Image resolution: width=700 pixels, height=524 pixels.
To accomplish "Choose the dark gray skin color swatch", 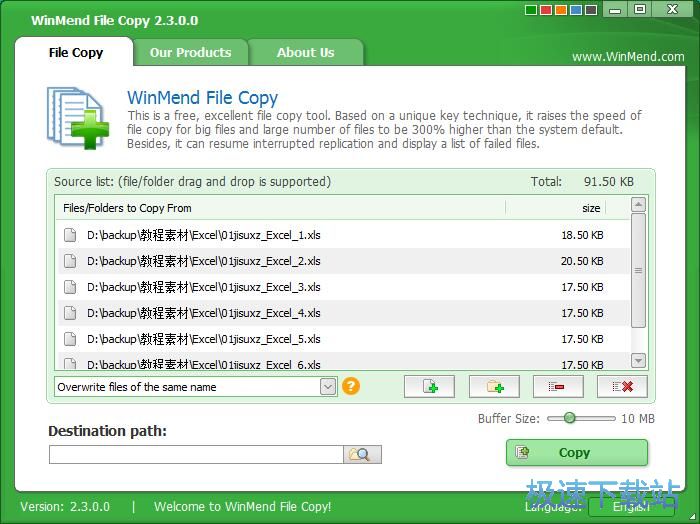I will [591, 10].
